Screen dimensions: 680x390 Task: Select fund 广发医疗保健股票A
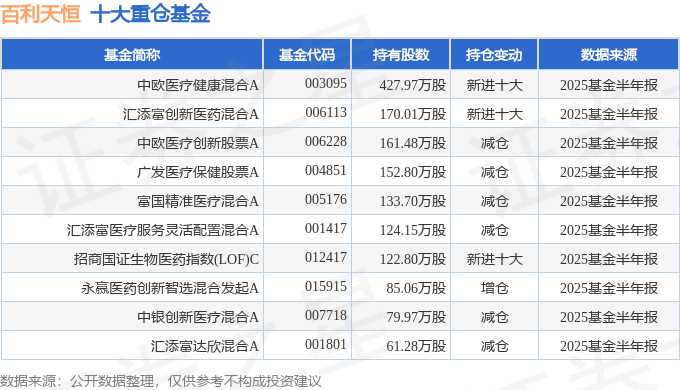(x=198, y=172)
